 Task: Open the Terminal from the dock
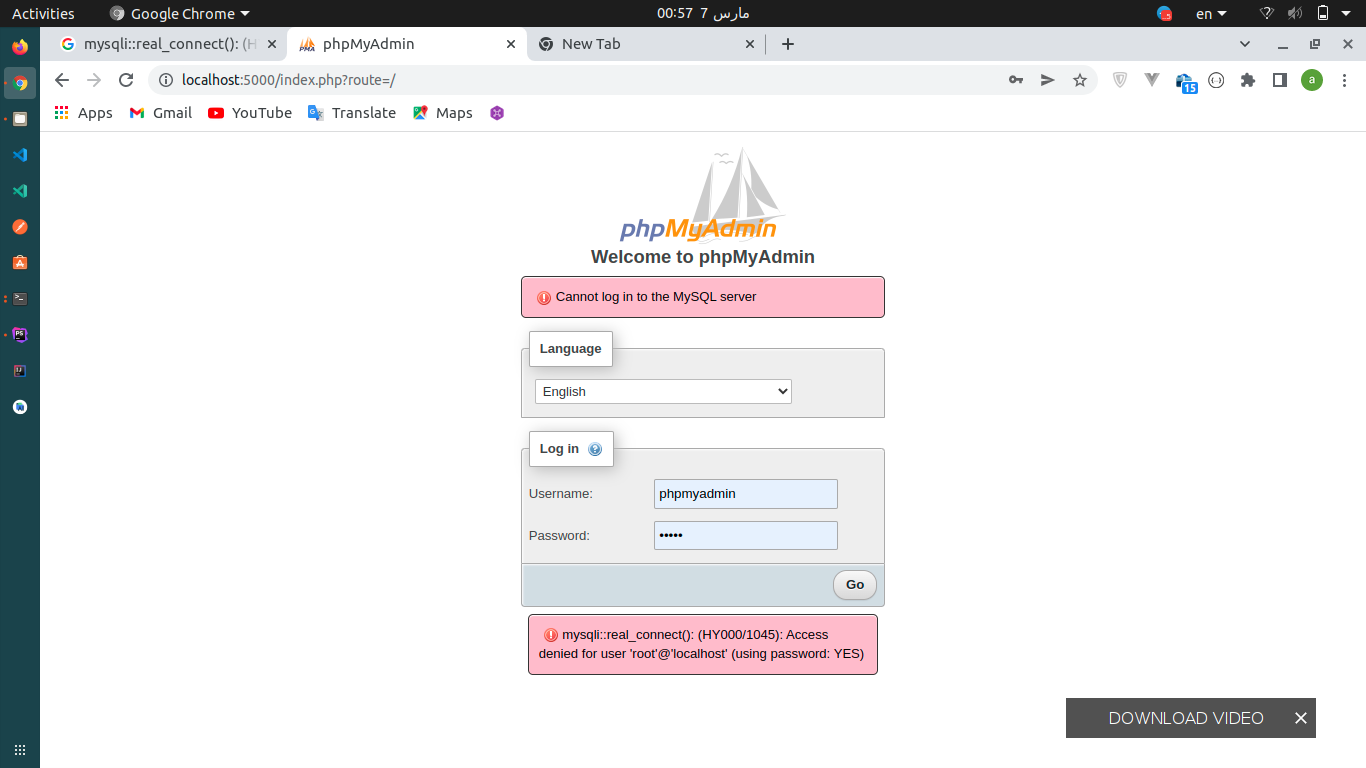tap(20, 299)
